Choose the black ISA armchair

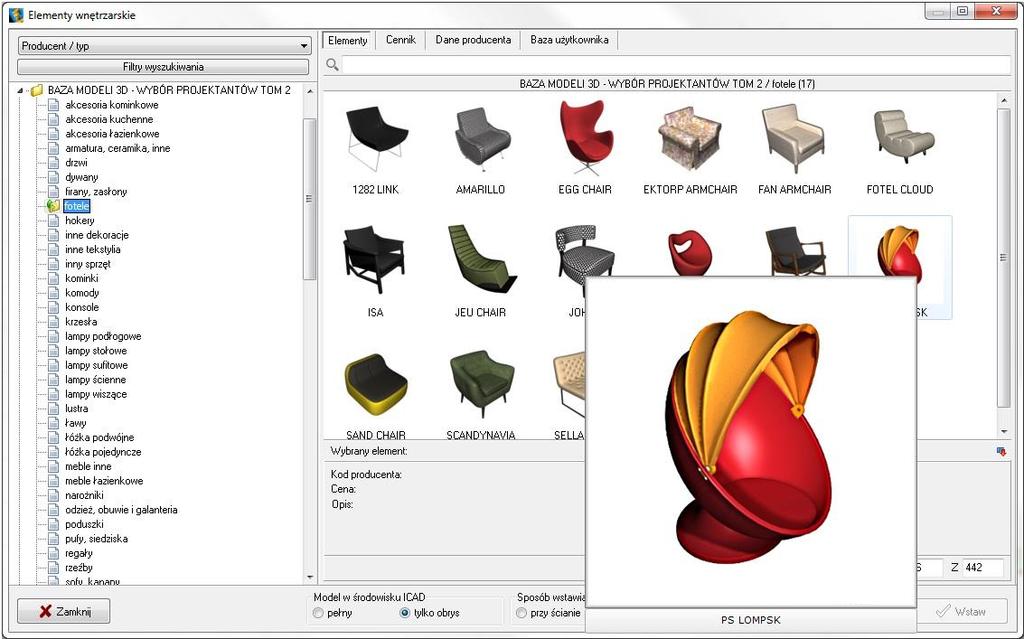[374, 259]
